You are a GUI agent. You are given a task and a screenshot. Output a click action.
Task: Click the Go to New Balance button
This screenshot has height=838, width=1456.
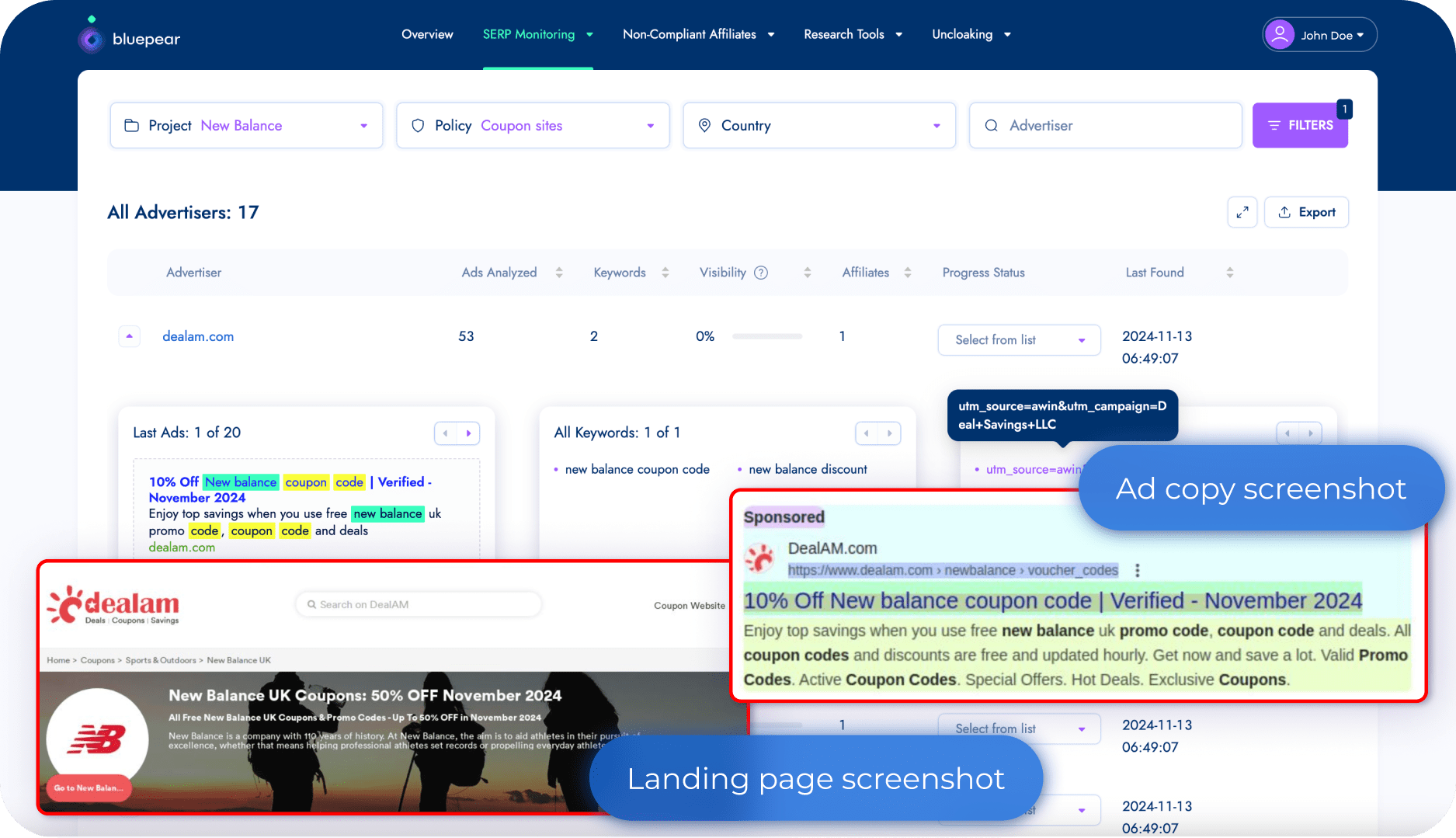tap(89, 788)
